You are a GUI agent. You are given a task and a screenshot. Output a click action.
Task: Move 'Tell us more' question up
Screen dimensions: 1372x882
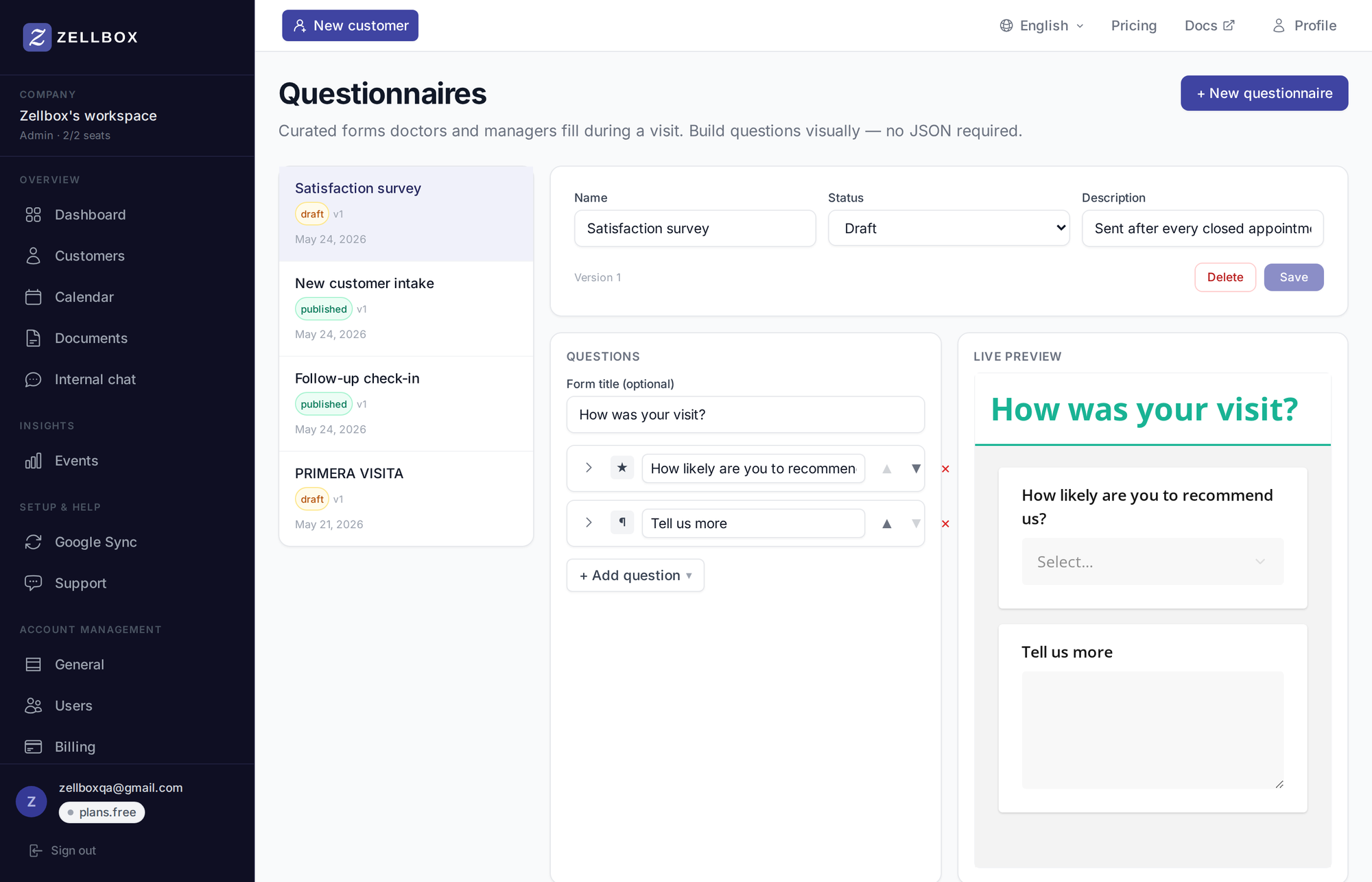pos(886,523)
